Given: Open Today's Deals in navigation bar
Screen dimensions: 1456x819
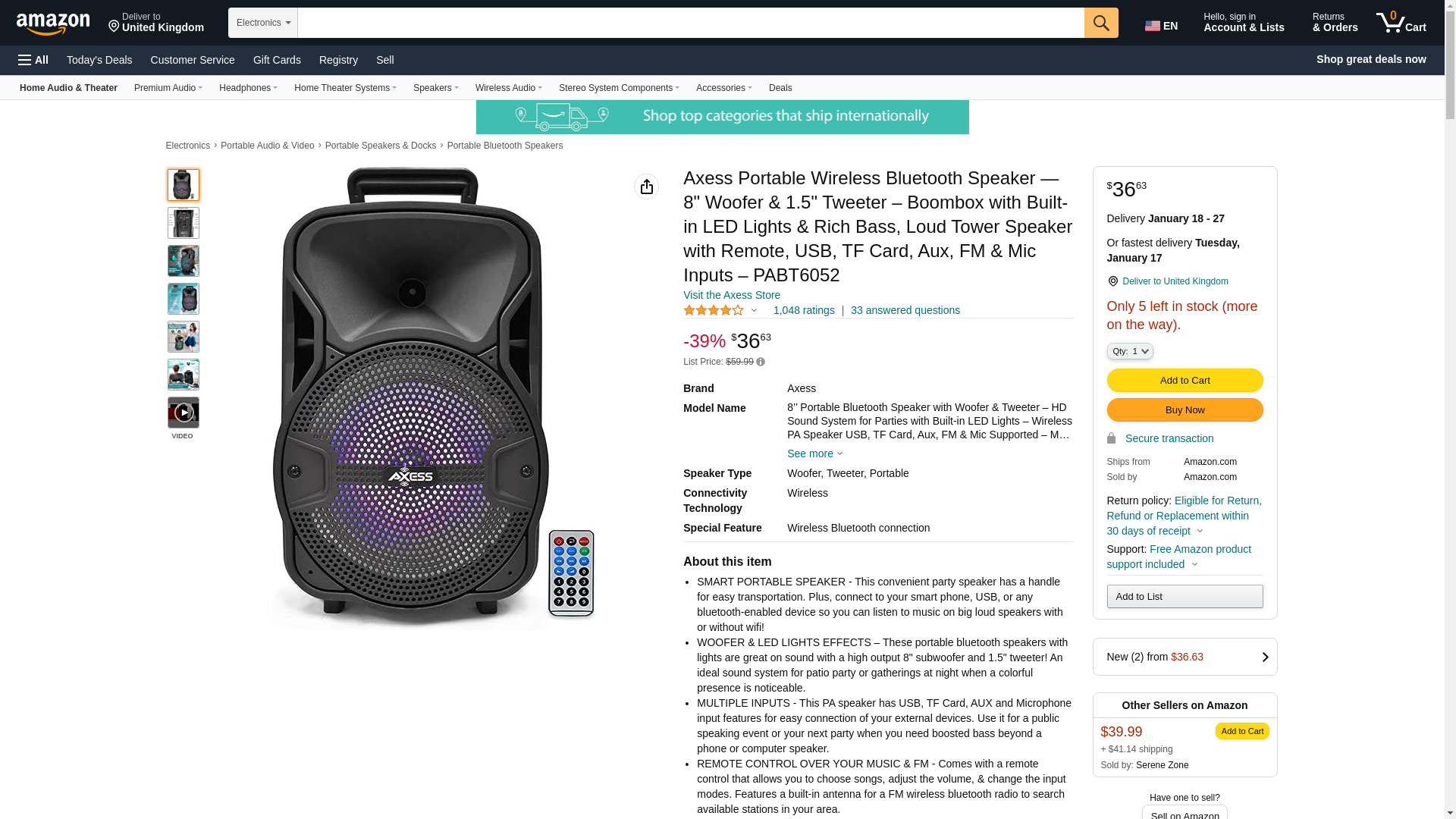Looking at the screenshot, I should click(x=99, y=60).
